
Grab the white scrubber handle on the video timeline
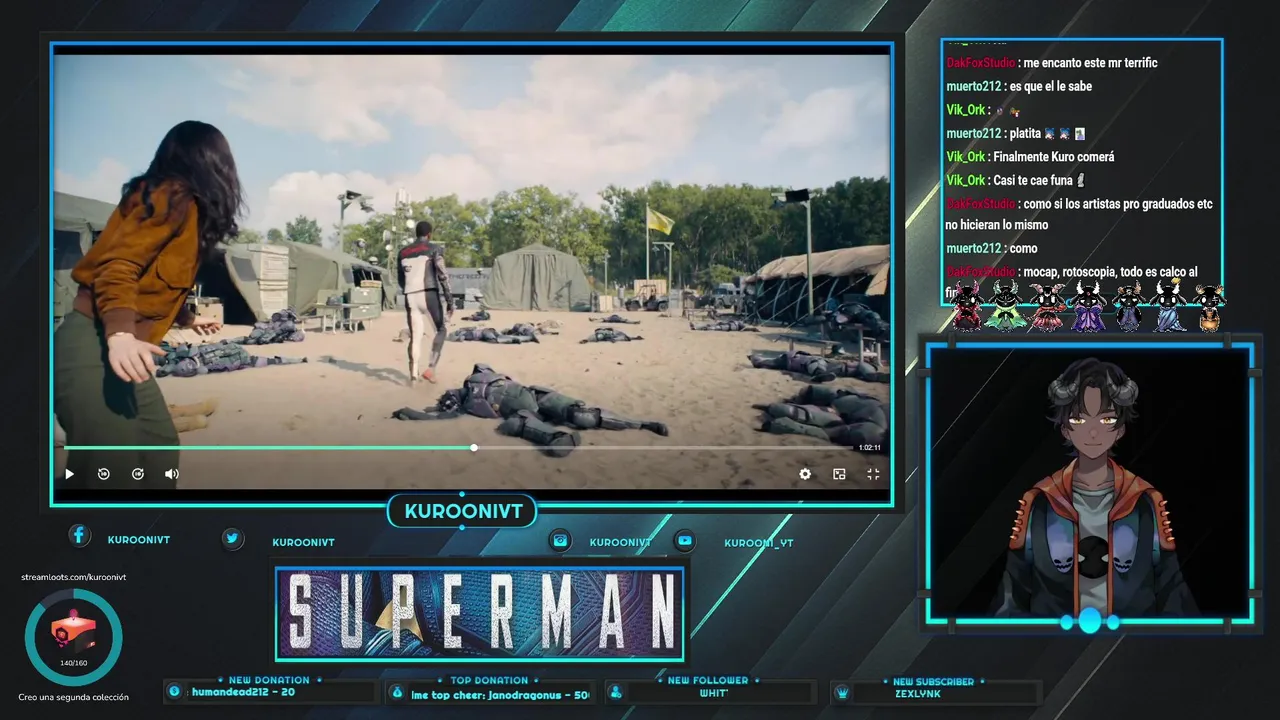(474, 448)
